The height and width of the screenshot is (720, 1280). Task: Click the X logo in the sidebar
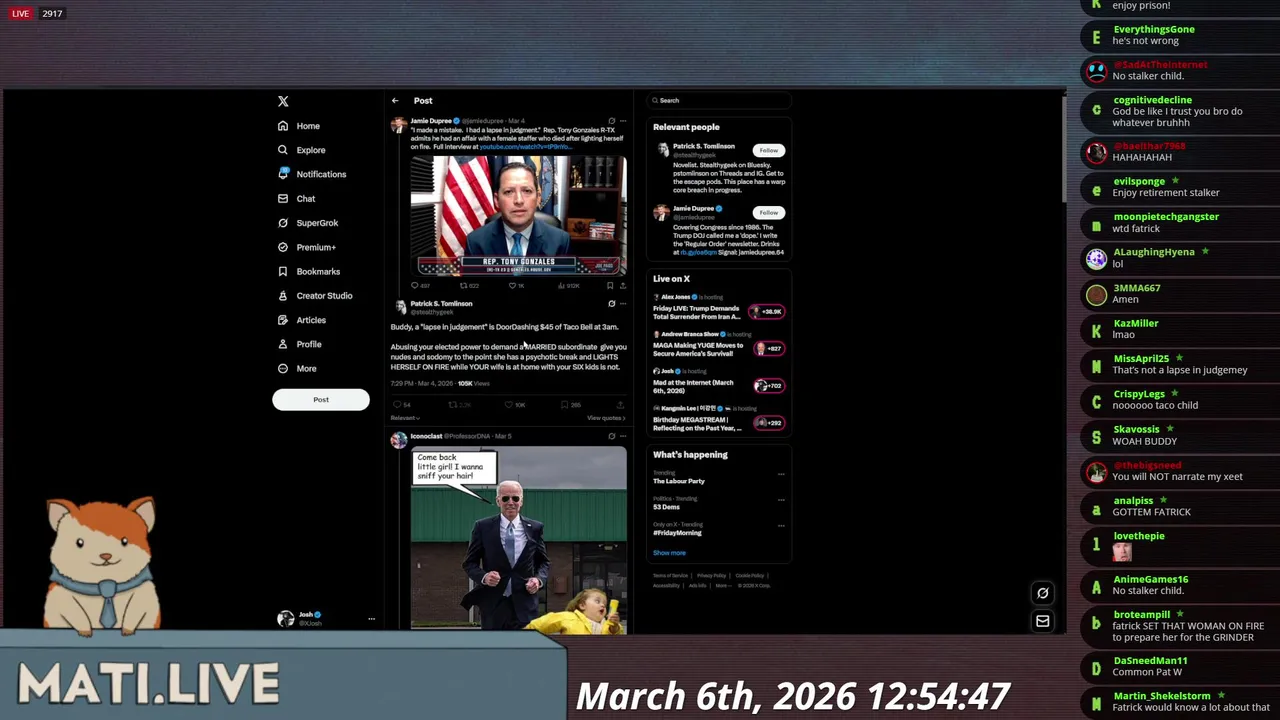tap(283, 101)
